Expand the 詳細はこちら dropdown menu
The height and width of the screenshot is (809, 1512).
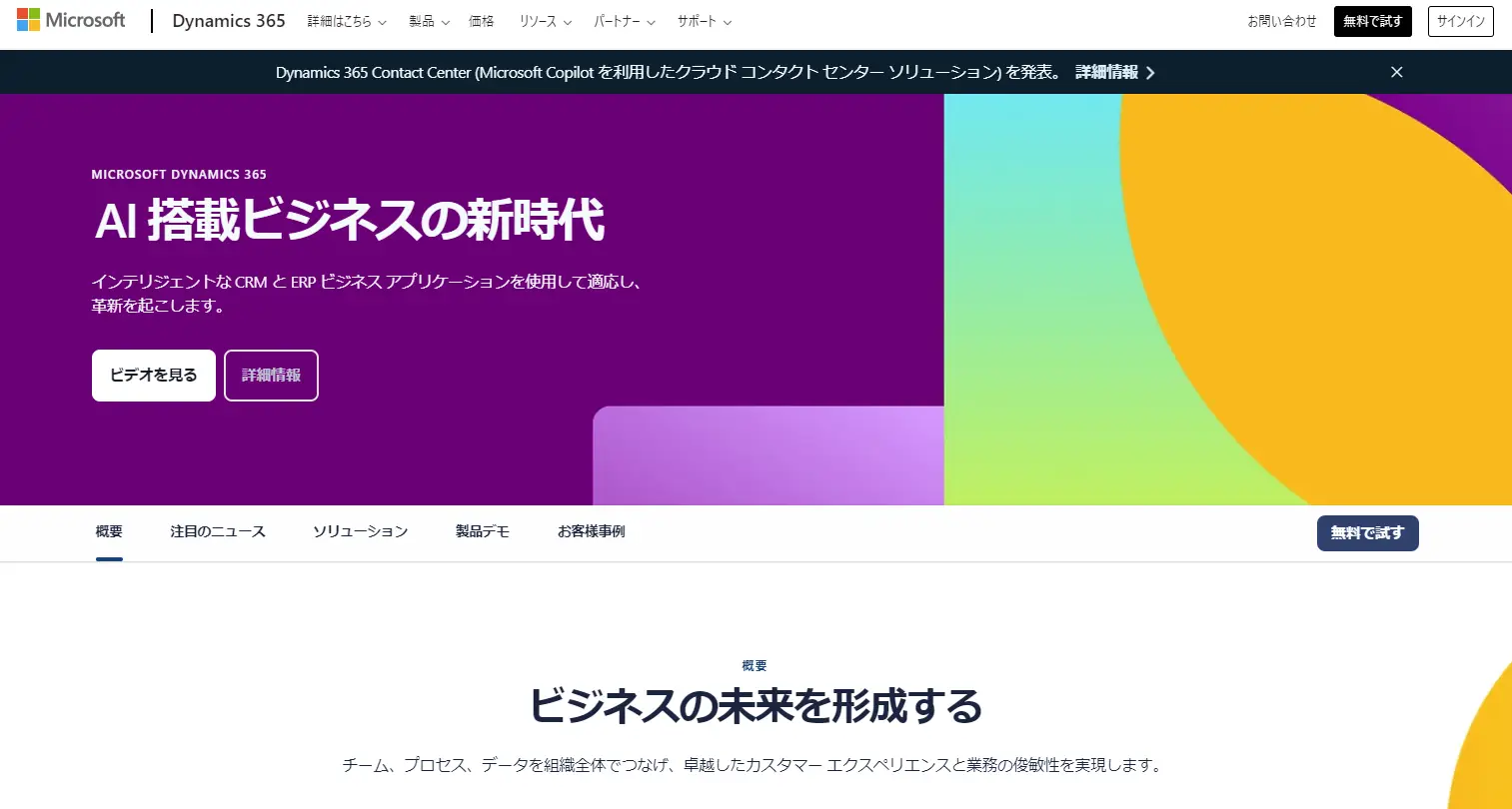[x=347, y=21]
